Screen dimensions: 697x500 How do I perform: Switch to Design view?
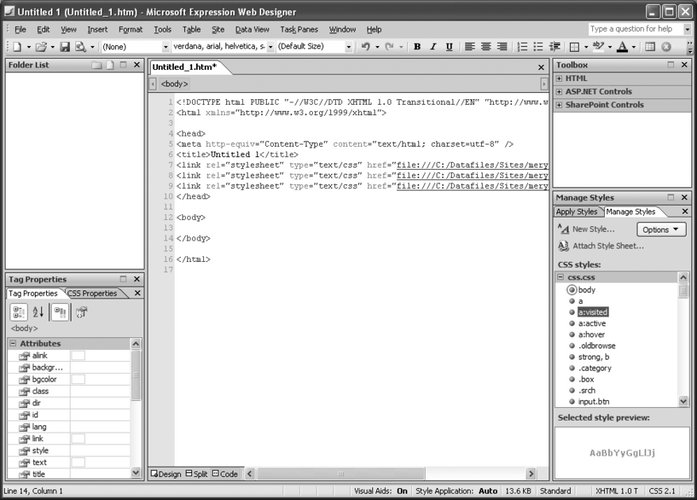click(166, 473)
